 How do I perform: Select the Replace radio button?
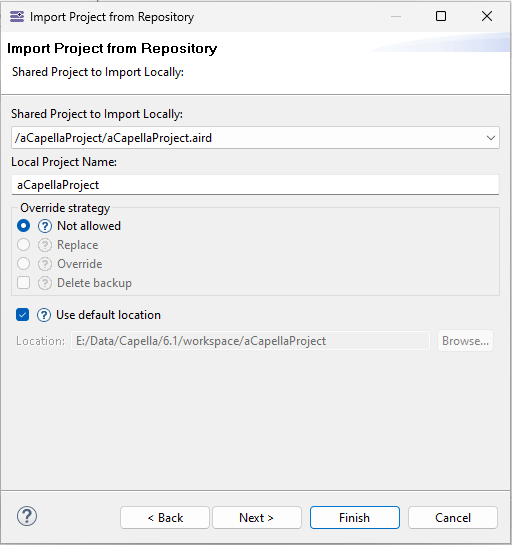tap(23, 245)
